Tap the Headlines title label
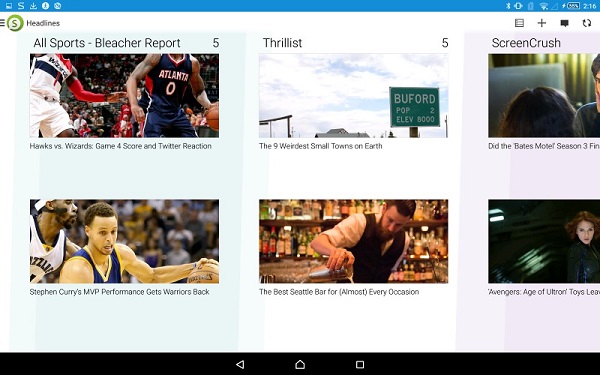The image size is (600, 375). tap(43, 23)
